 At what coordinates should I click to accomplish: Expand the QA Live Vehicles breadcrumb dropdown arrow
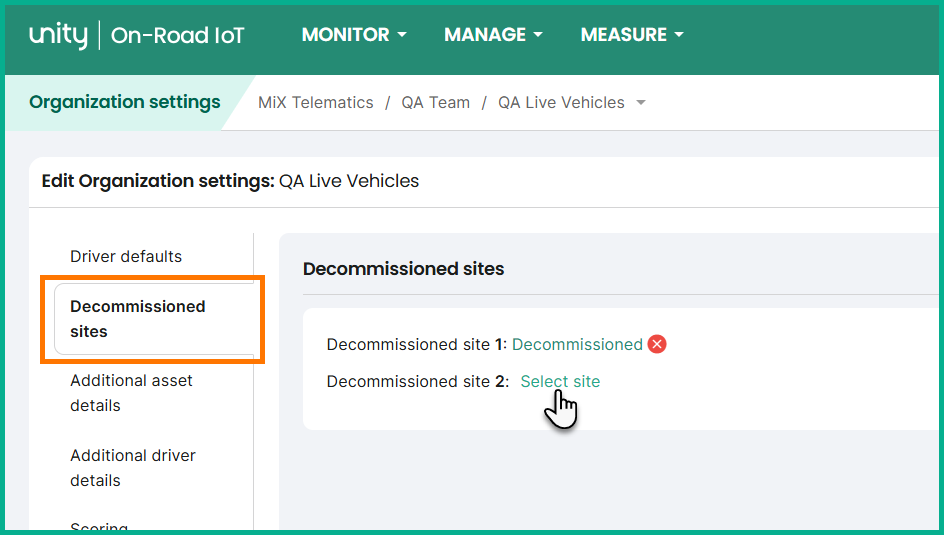point(641,103)
